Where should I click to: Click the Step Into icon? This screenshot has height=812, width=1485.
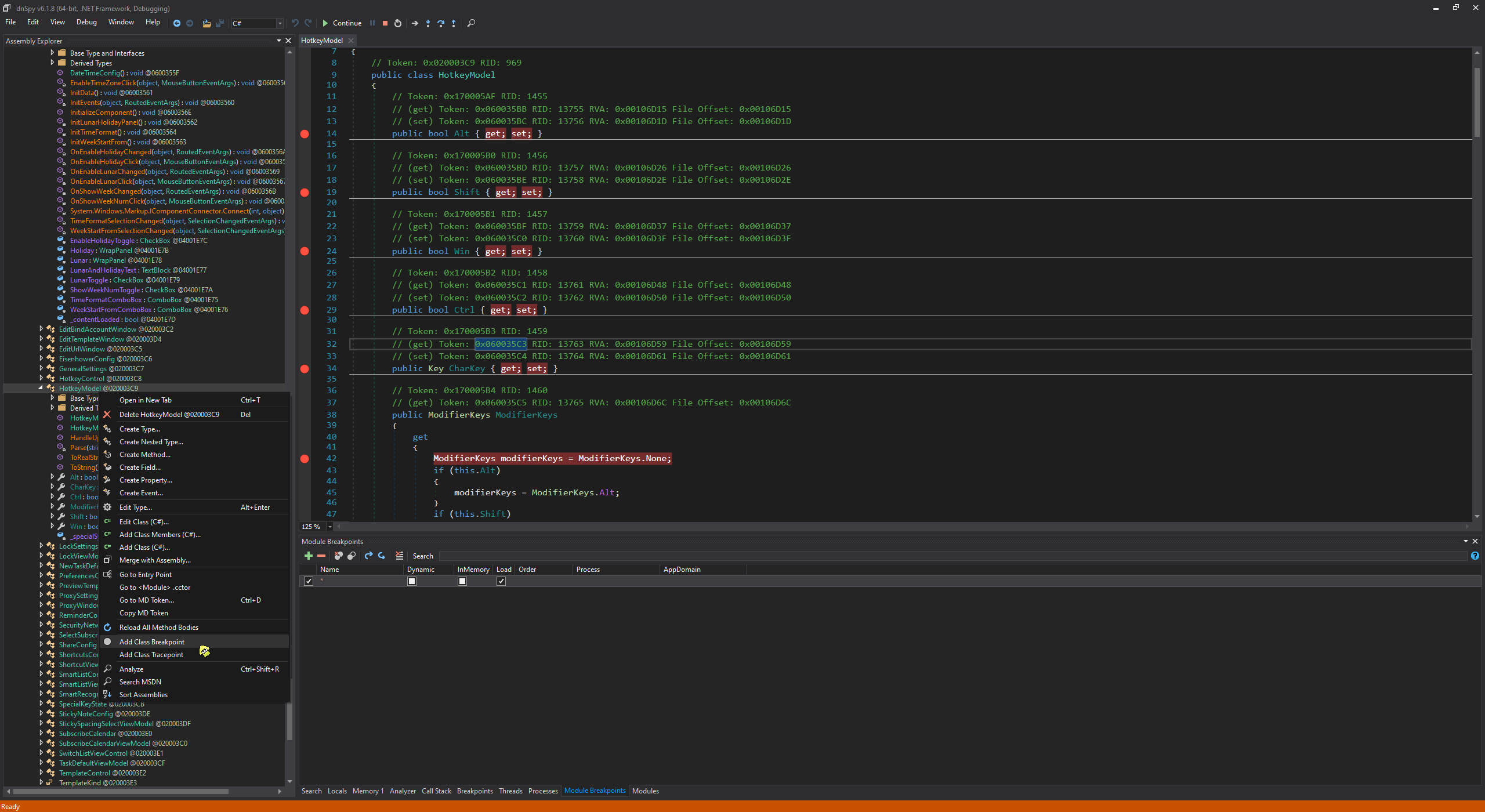(x=428, y=23)
